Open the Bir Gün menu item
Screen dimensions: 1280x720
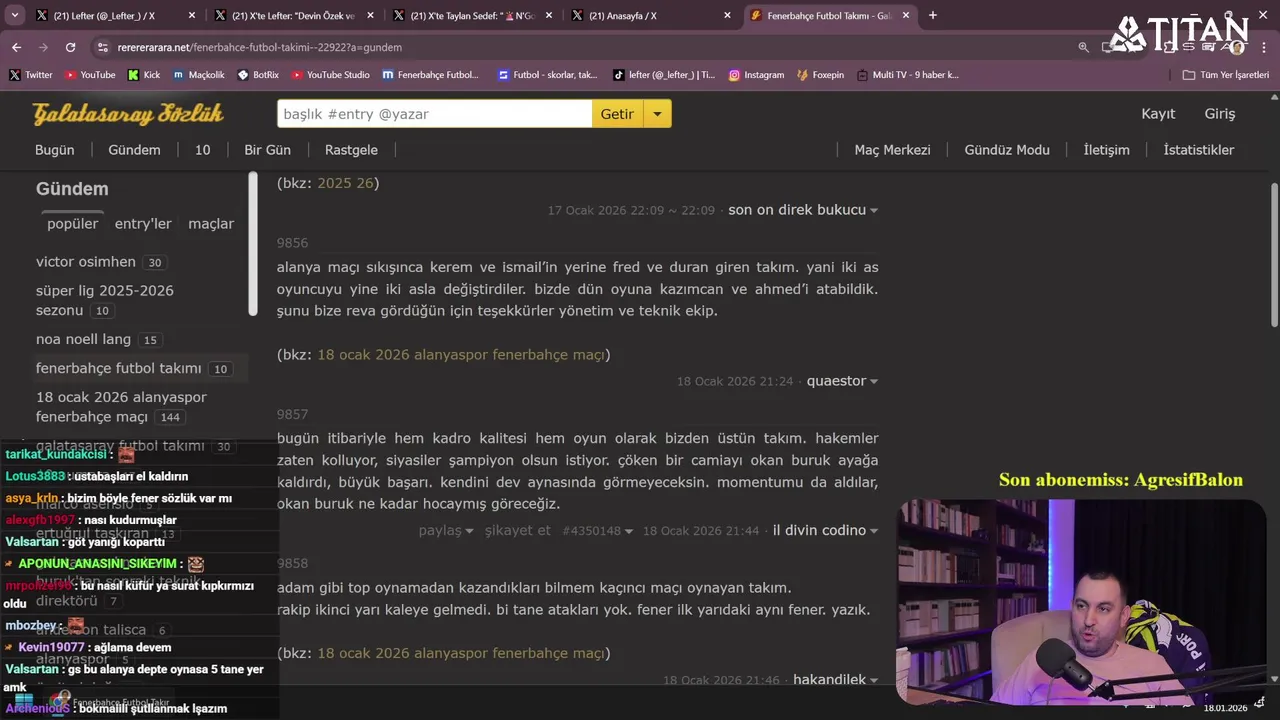267,150
